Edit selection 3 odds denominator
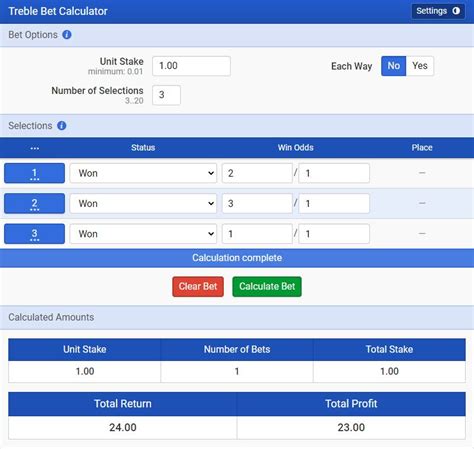Viewport: 474px width, 449px height. pos(334,234)
